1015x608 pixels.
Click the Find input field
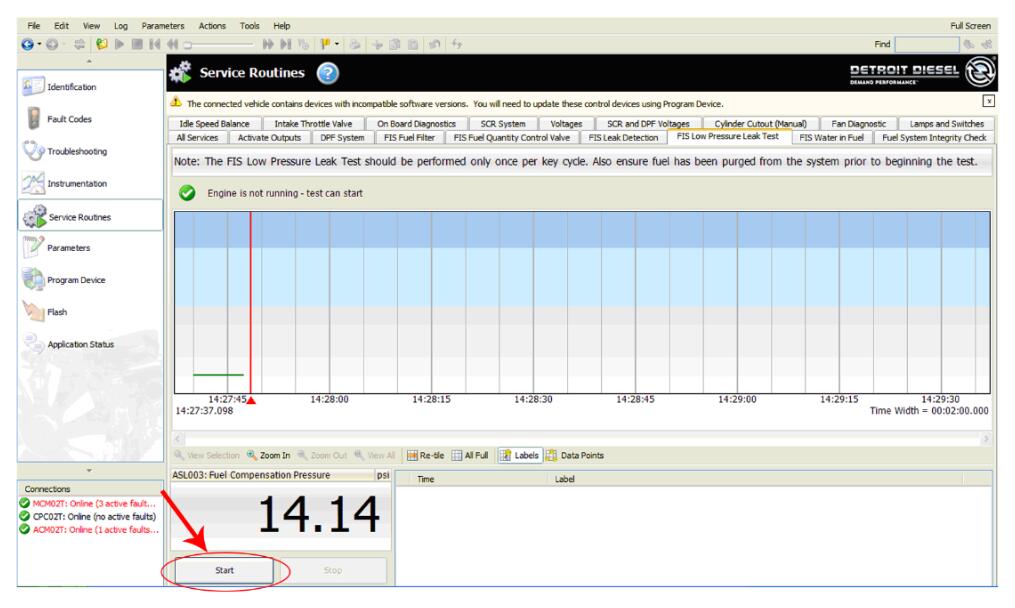(926, 44)
